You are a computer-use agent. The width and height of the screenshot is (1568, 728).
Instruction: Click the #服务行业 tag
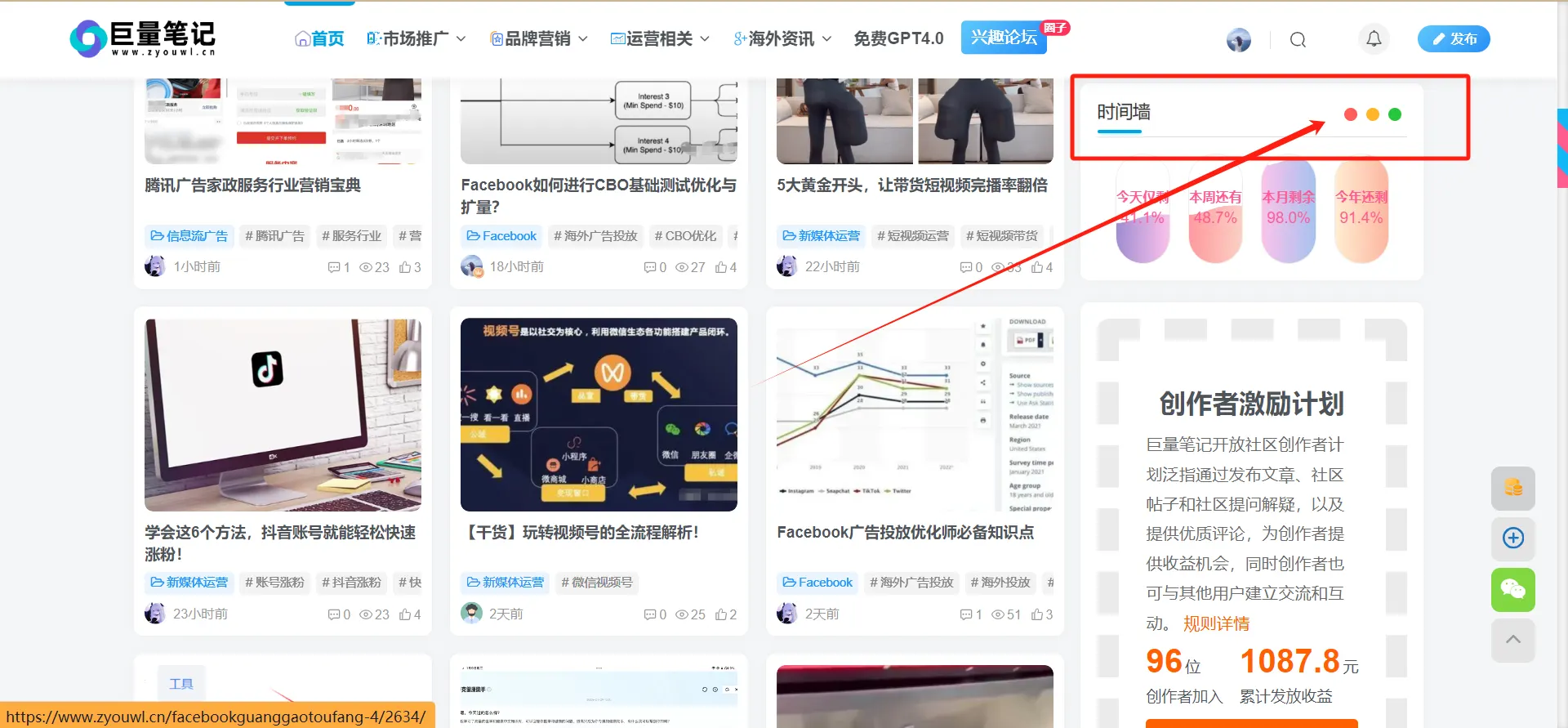351,236
